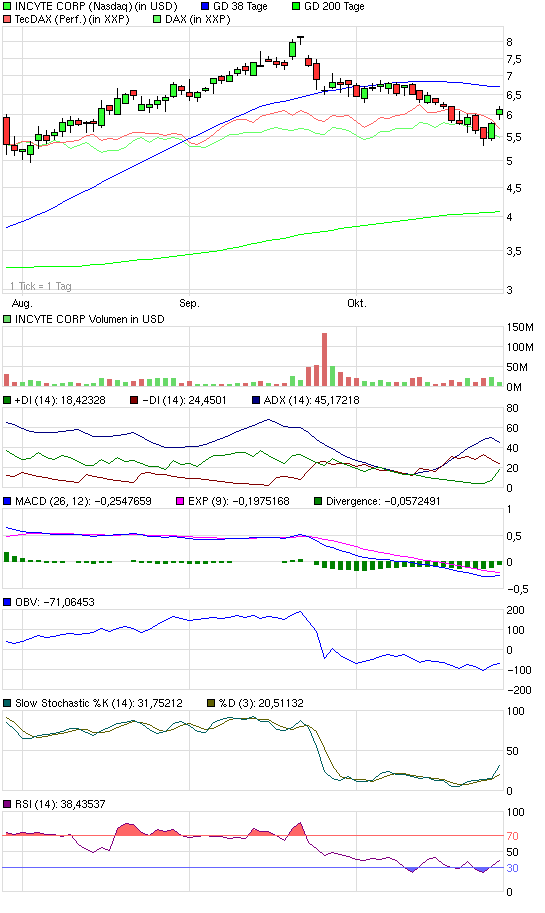This screenshot has width=545, height=913.
Task: Click the blue OBV legend swatch
Action: click(x=7, y=602)
